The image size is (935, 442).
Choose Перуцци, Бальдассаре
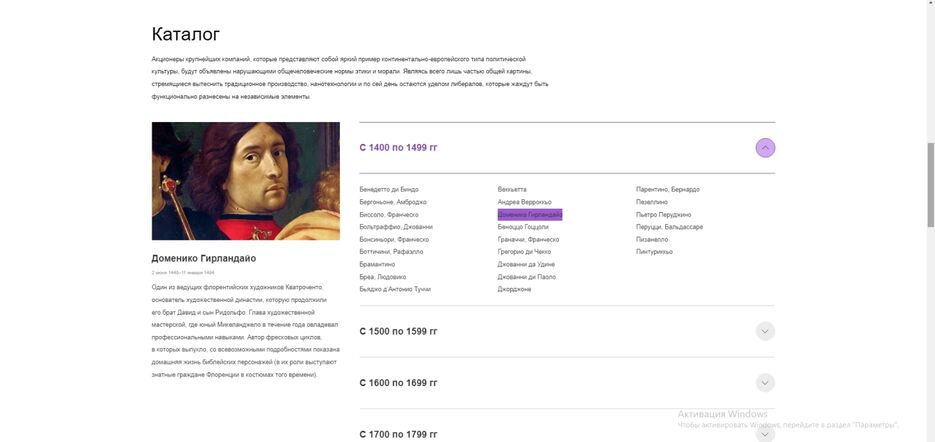tap(670, 227)
